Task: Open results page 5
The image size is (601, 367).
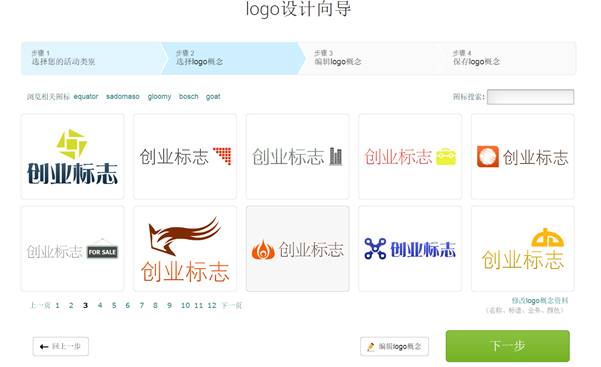Action: pos(114,306)
